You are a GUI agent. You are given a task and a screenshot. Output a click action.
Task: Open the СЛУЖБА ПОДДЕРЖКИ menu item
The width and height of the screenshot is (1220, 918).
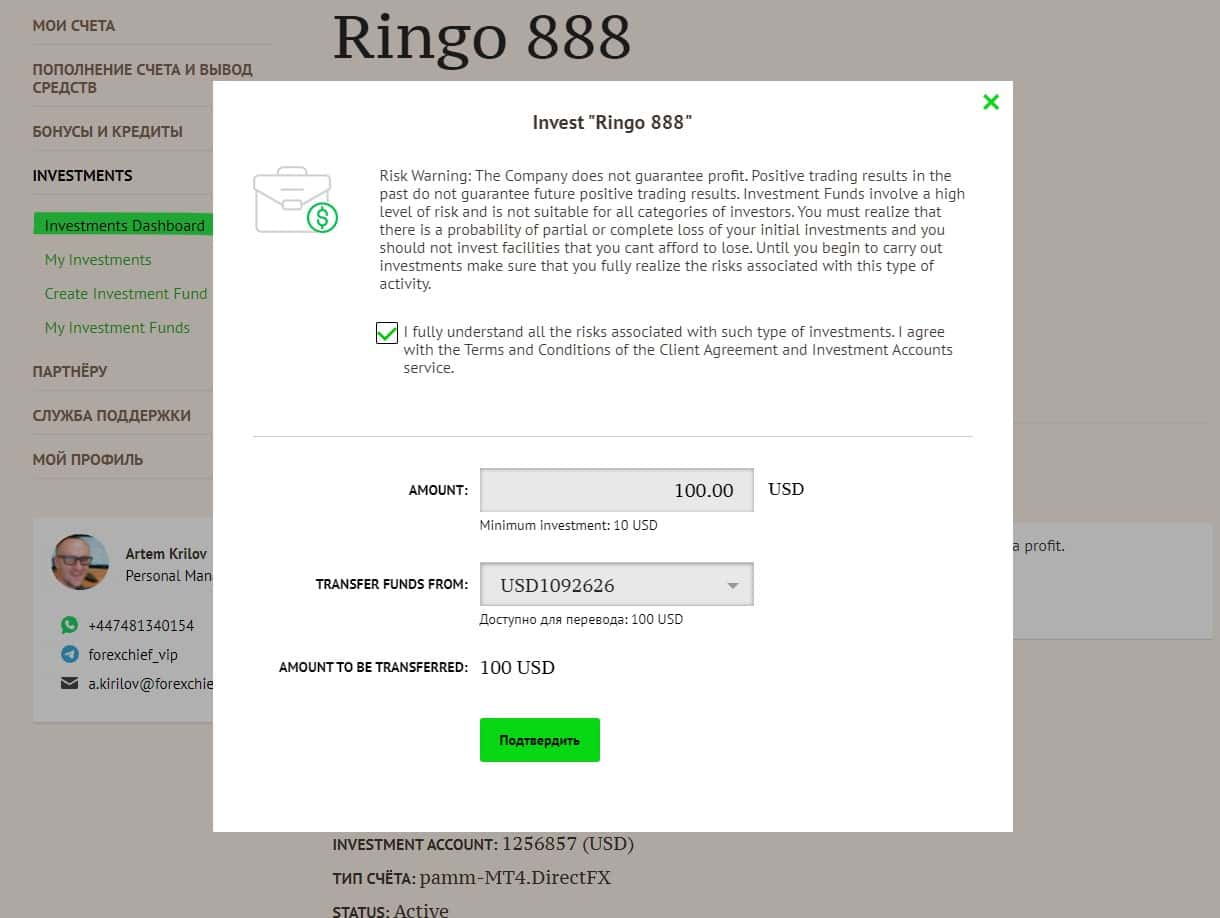click(x=112, y=416)
